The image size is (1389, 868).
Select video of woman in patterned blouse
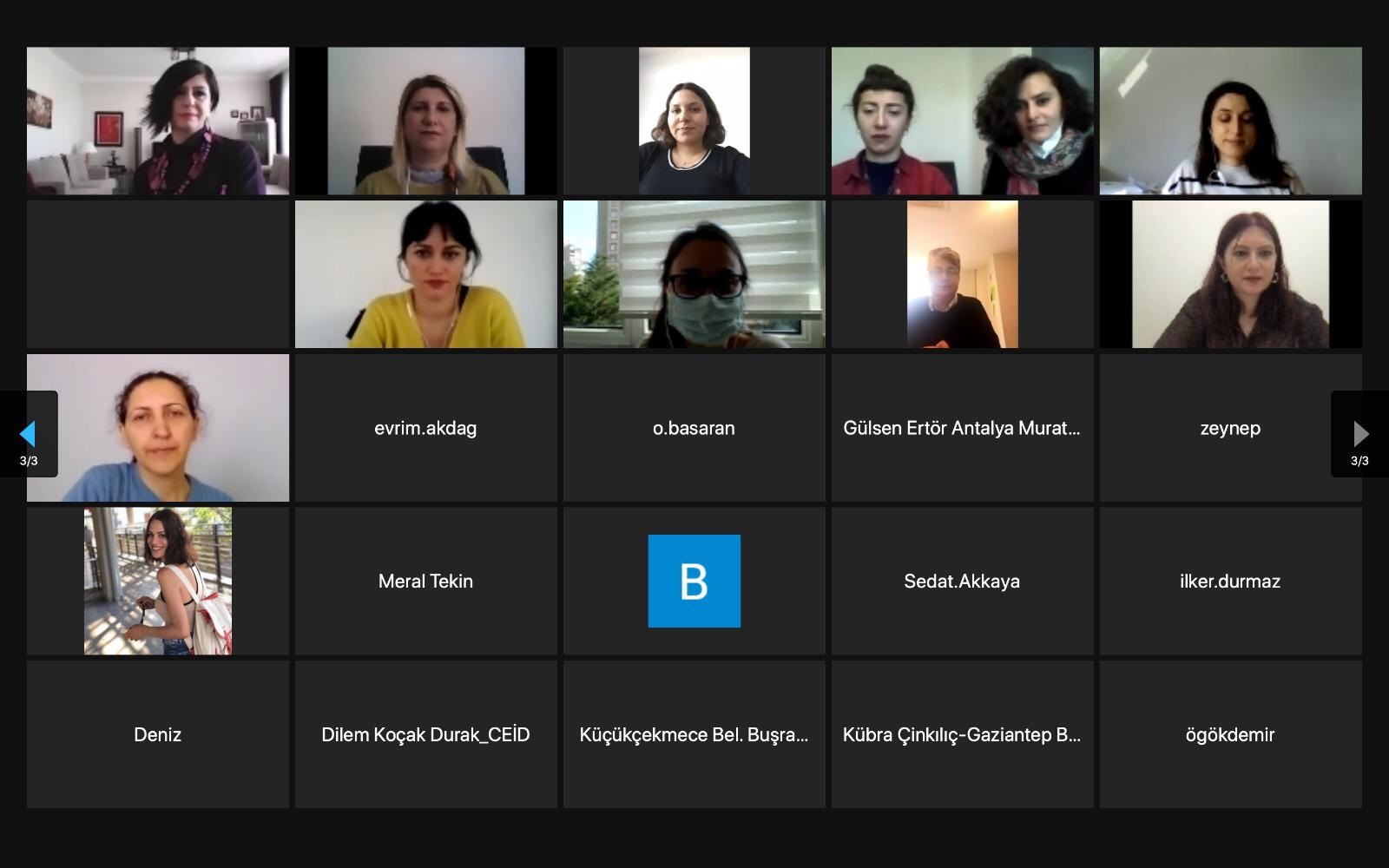(1230, 274)
